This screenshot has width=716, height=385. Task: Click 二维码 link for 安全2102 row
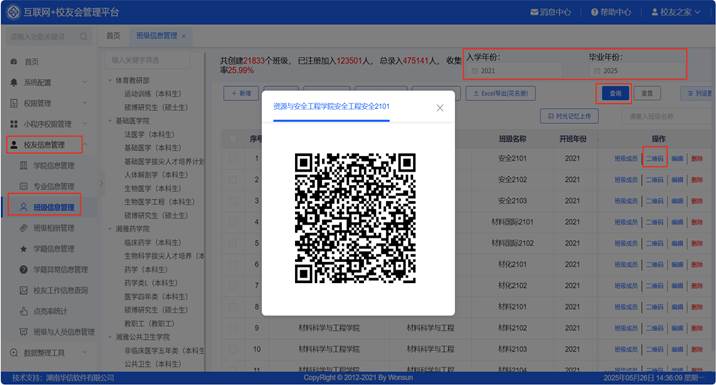[x=654, y=179]
